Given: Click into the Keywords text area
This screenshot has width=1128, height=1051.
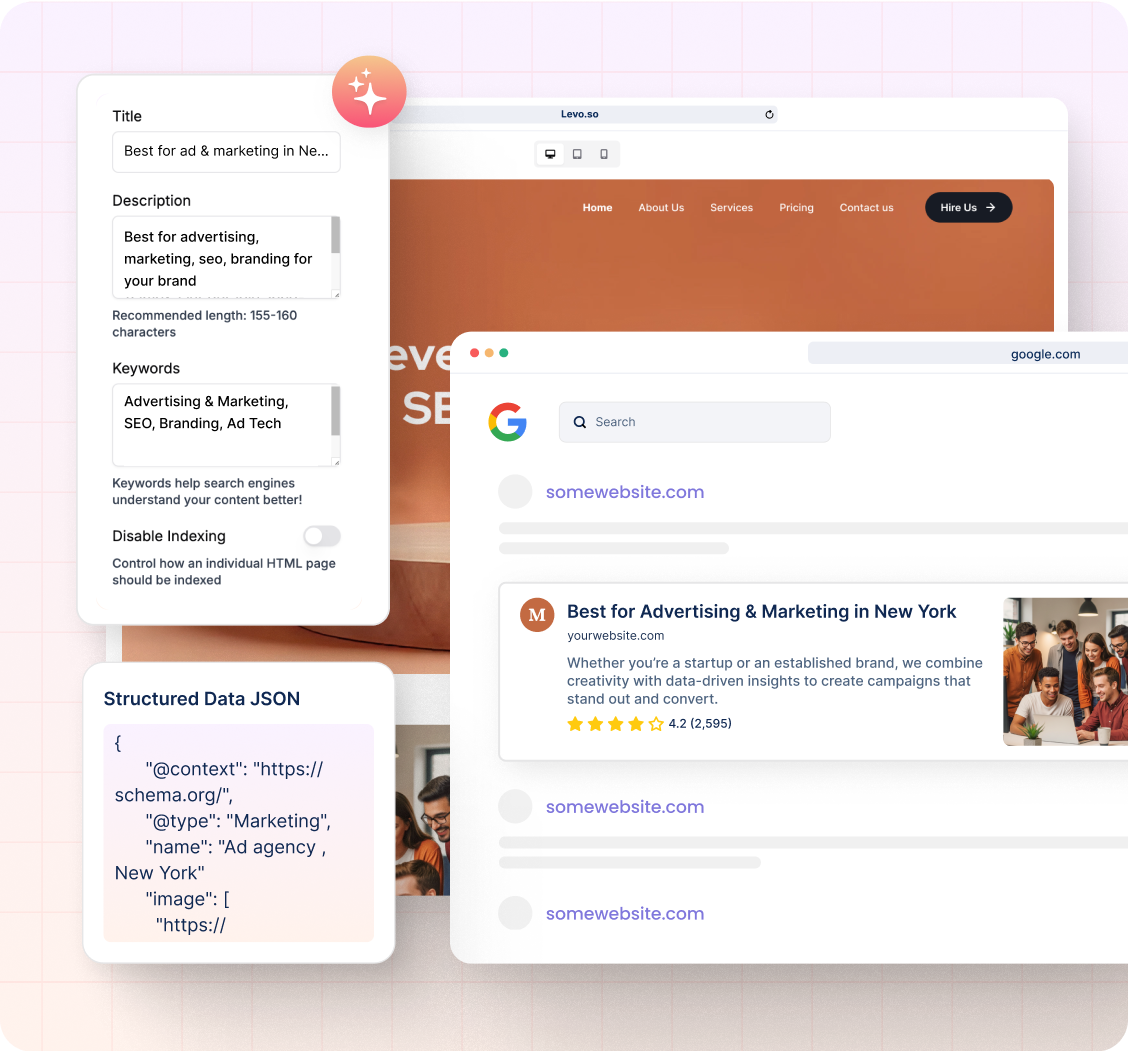Looking at the screenshot, I should click(222, 424).
